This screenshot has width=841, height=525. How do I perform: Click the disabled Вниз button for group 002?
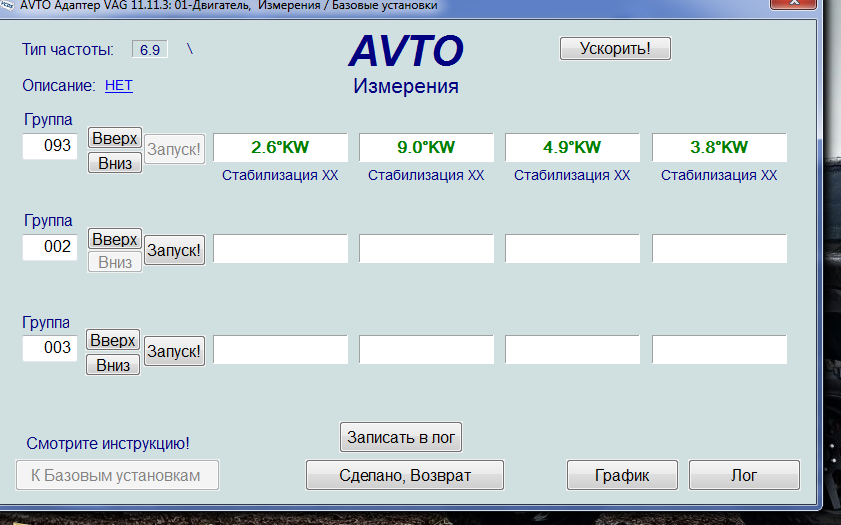(x=115, y=262)
